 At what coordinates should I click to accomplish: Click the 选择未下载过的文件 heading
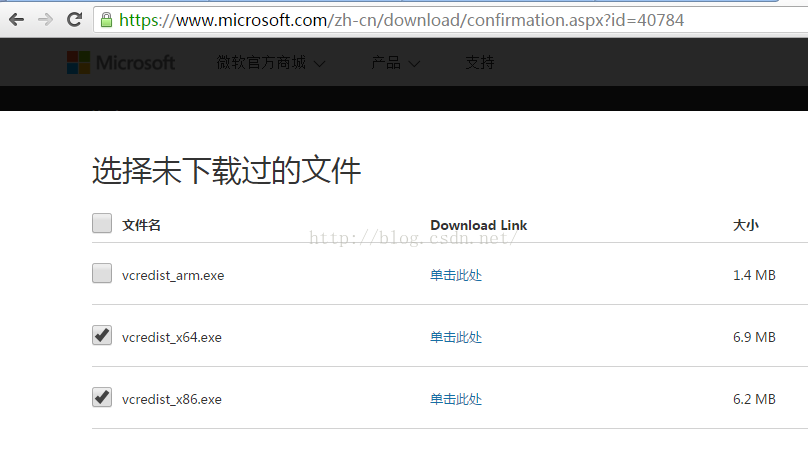coord(226,171)
